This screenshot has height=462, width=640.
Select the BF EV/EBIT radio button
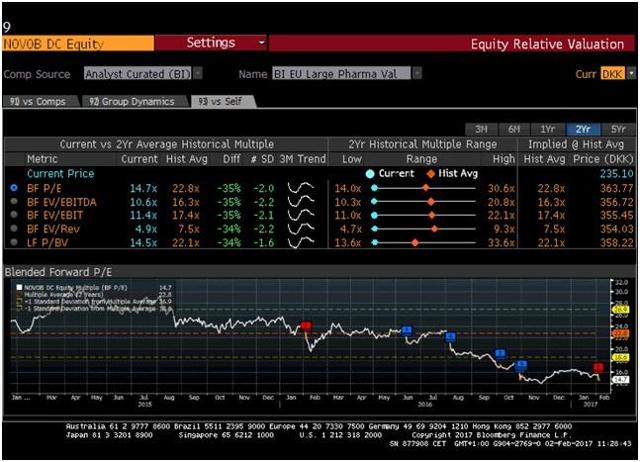point(14,215)
